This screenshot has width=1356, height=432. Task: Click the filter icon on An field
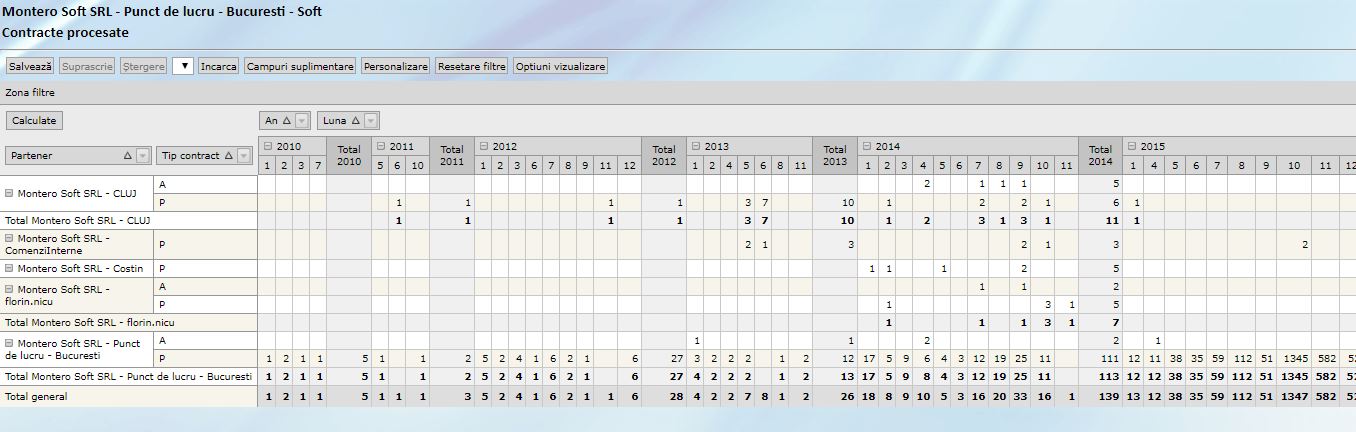click(302, 120)
